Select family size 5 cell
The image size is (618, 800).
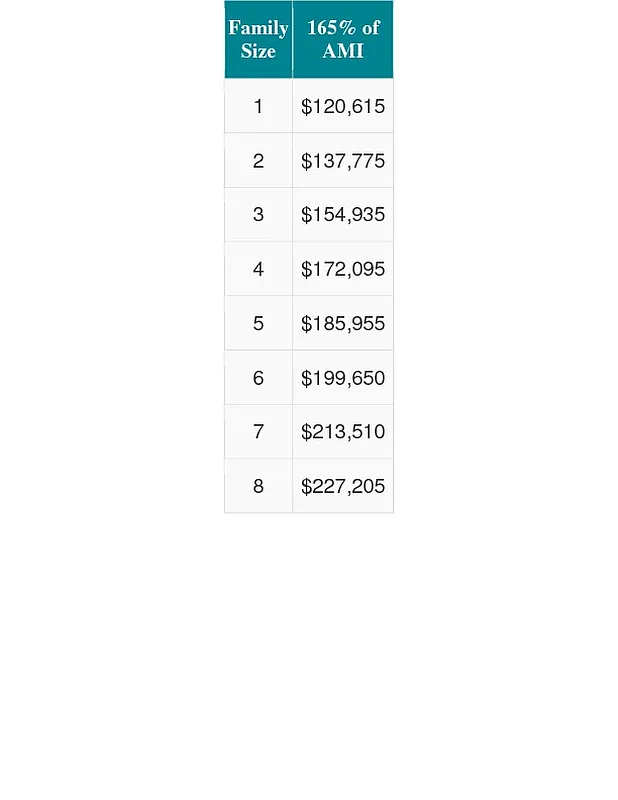[x=258, y=324]
